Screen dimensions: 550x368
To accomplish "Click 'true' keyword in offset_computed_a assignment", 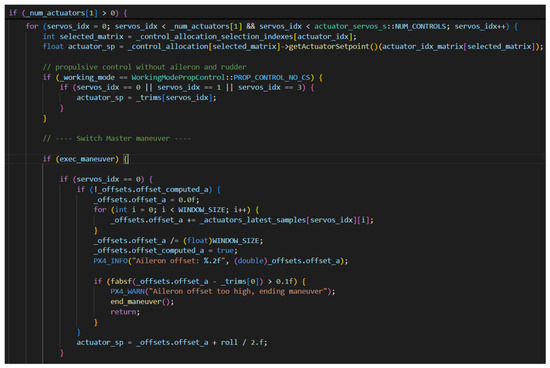I will pos(225,251).
